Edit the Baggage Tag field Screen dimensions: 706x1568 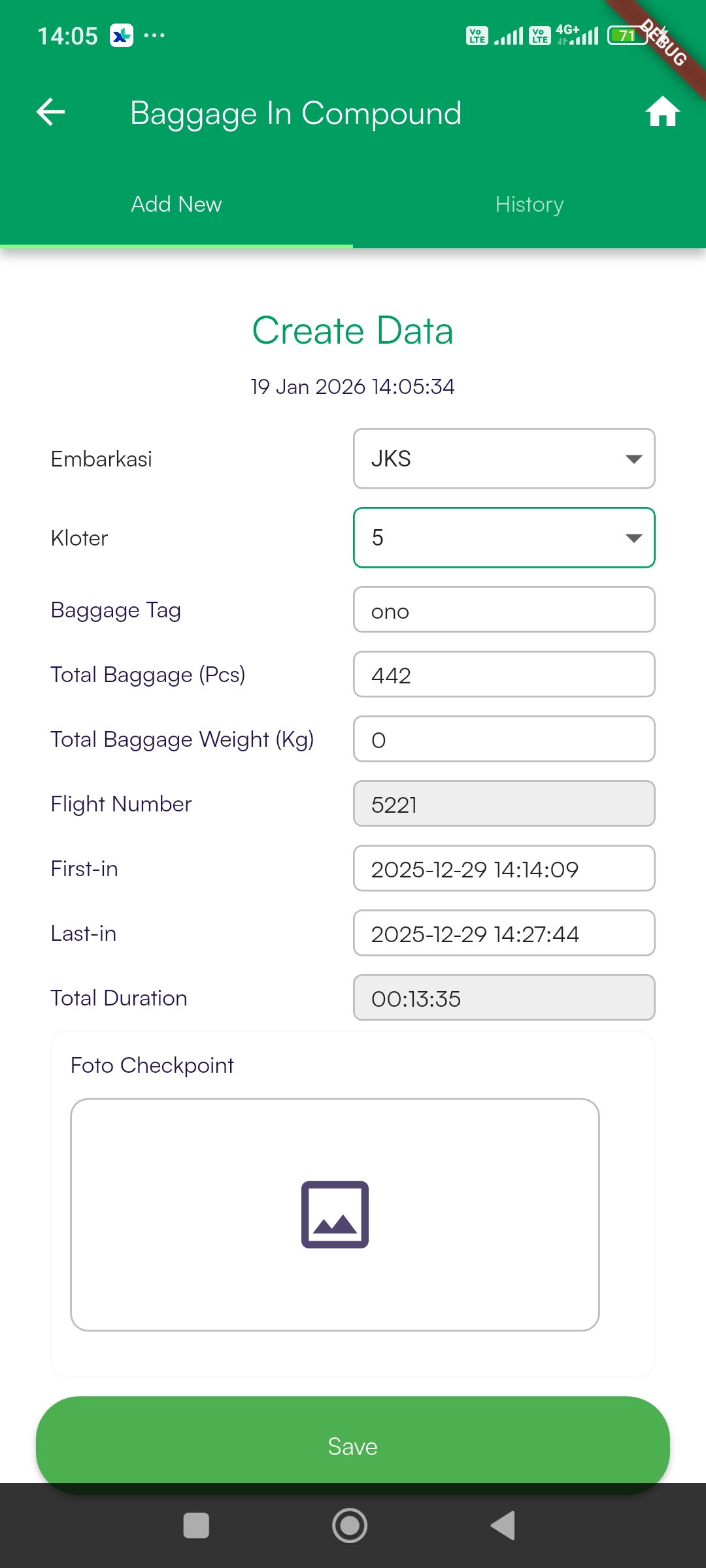504,610
